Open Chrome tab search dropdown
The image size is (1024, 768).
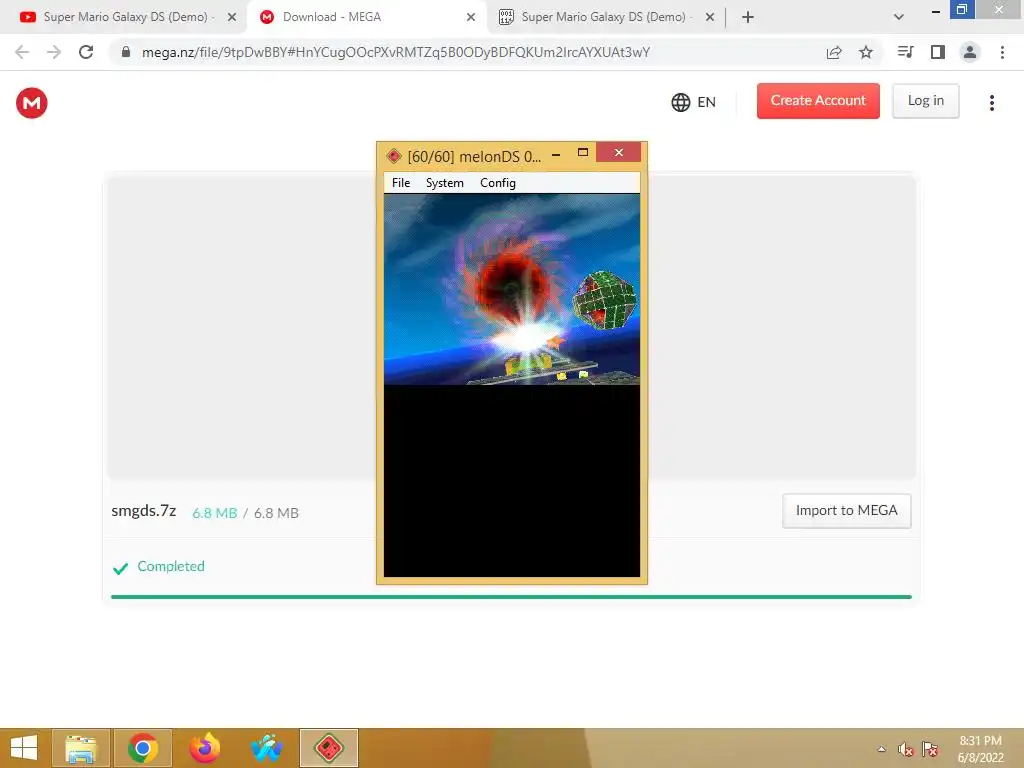899,17
